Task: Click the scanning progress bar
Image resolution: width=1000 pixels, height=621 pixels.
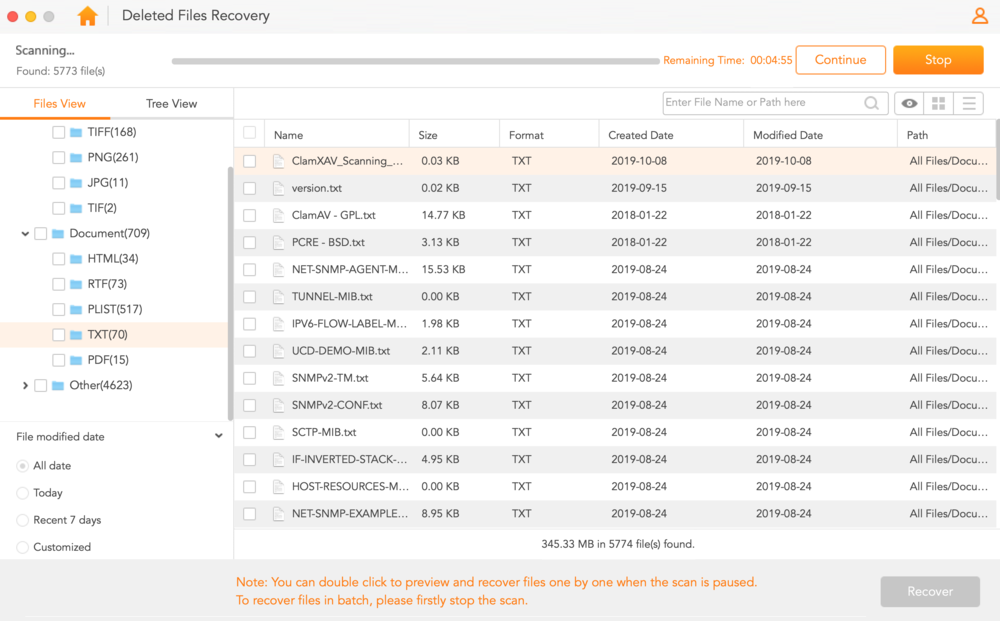Action: click(415, 61)
